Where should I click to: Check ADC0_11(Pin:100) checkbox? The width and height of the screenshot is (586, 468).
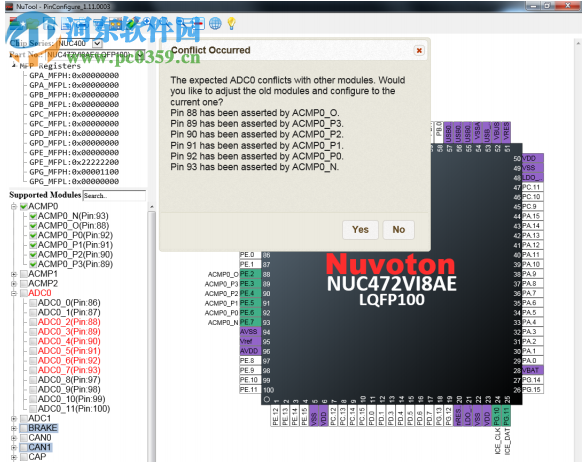pyautogui.click(x=33, y=409)
